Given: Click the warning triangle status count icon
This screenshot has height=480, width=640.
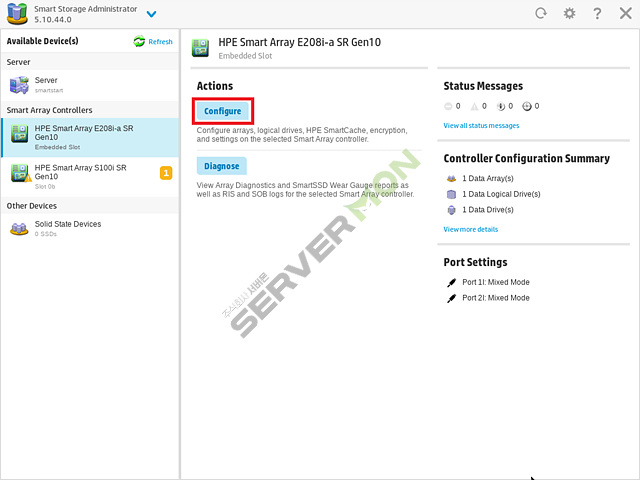Looking at the screenshot, I should click(x=474, y=107).
